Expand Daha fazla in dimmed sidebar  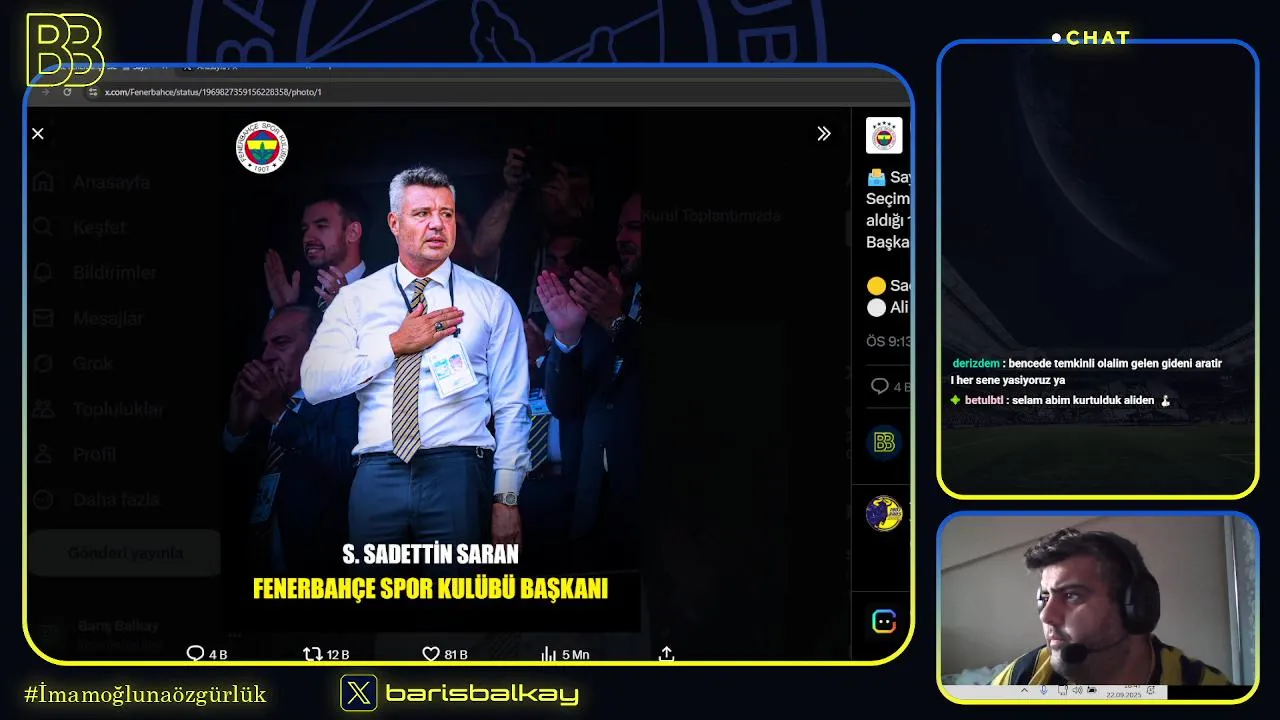coord(96,499)
